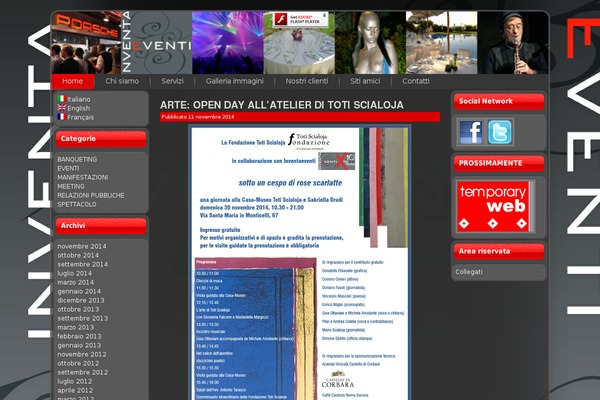Open the Siti amici menu item
Screen dimensions: 600x400
(x=365, y=81)
